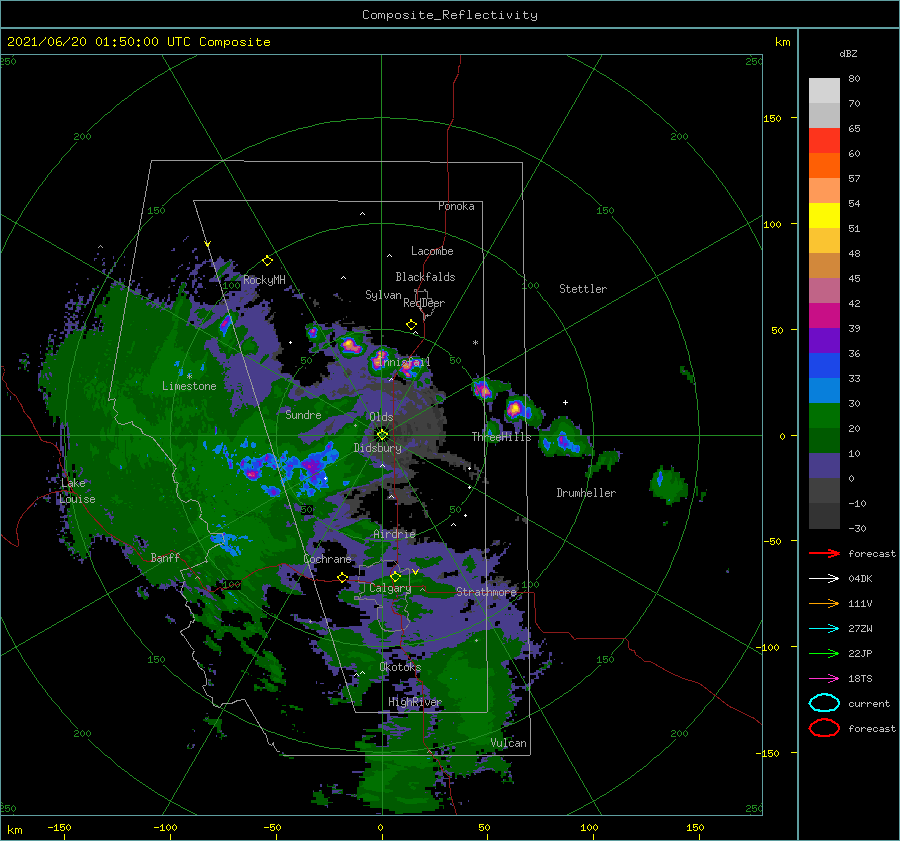Viewport: 900px width, 841px height.
Task: Click the ThreeHills label
Action: tap(502, 437)
